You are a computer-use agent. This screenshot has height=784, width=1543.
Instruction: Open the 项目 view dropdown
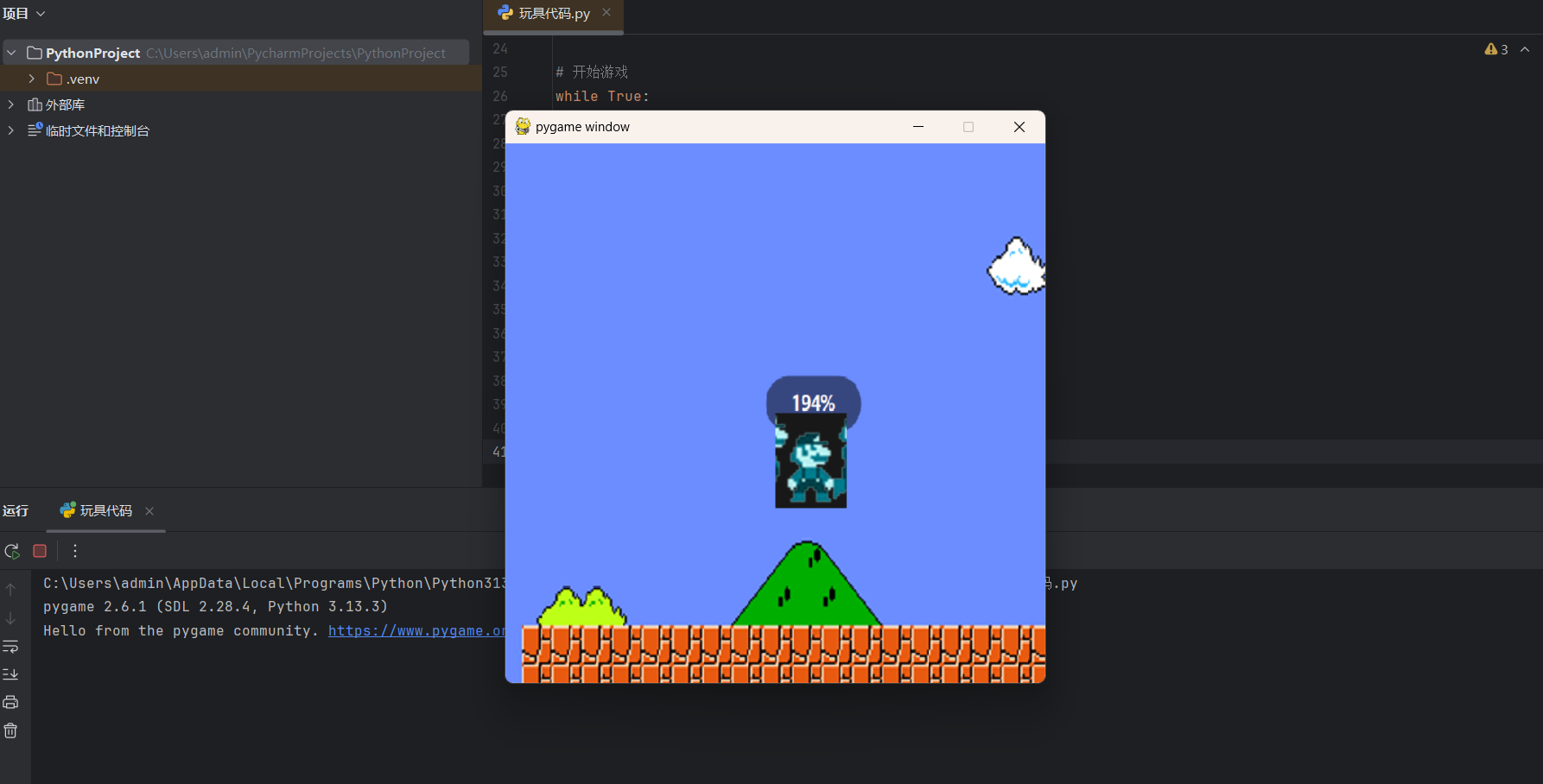[23, 13]
